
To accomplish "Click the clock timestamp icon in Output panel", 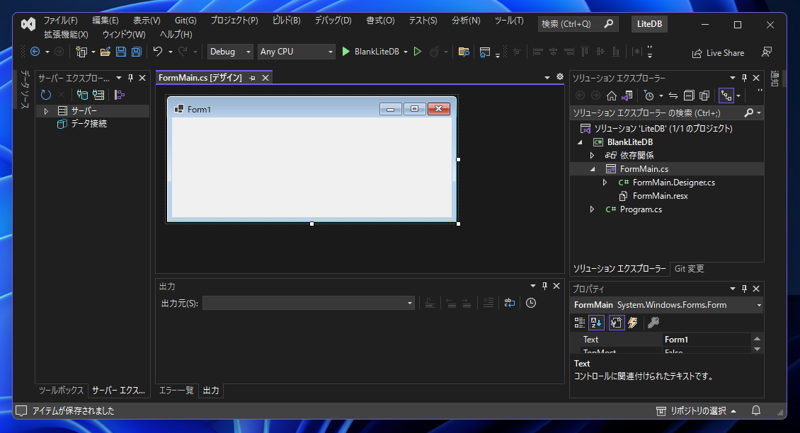I will 531,303.
